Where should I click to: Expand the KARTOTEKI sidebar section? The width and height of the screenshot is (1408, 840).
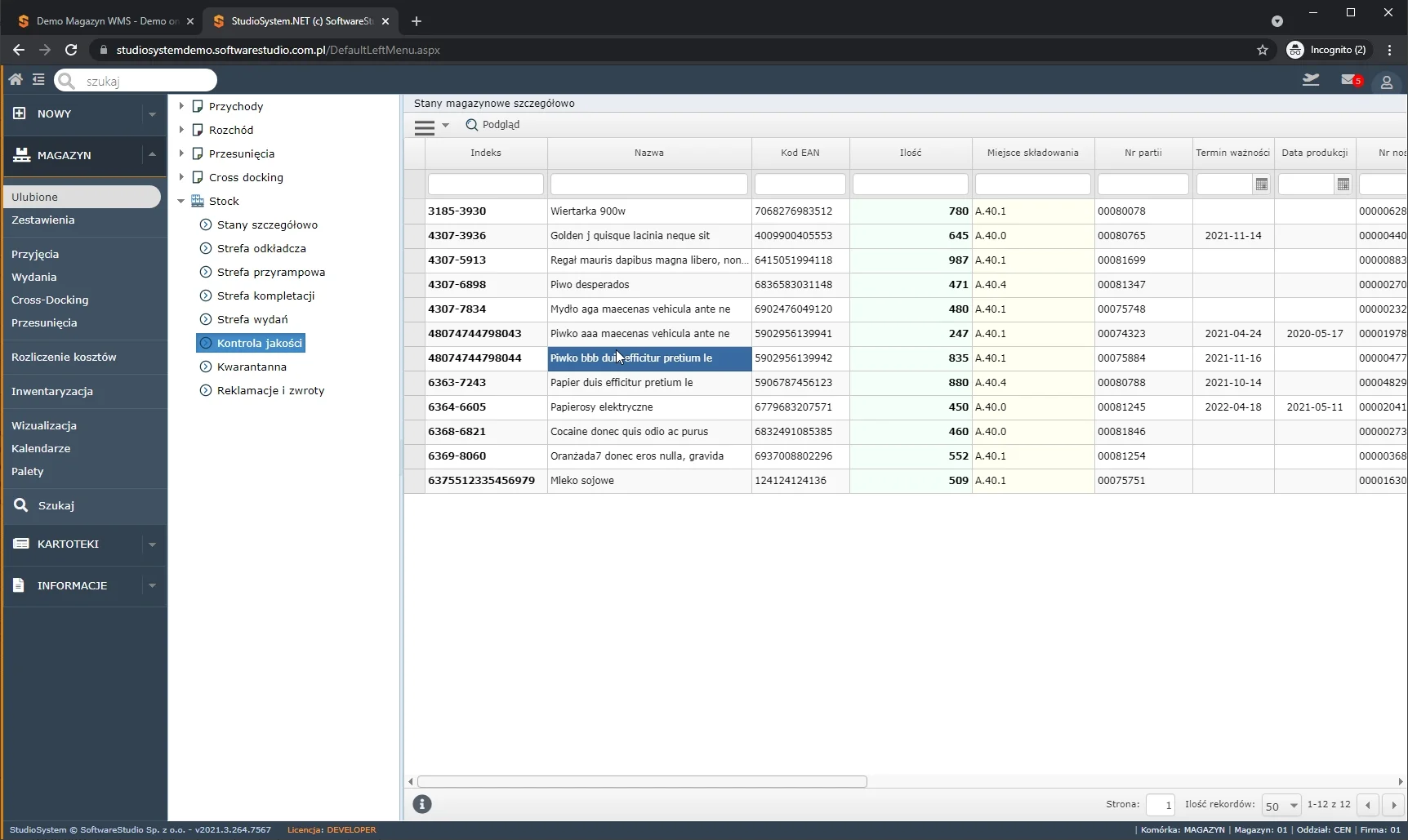click(152, 544)
